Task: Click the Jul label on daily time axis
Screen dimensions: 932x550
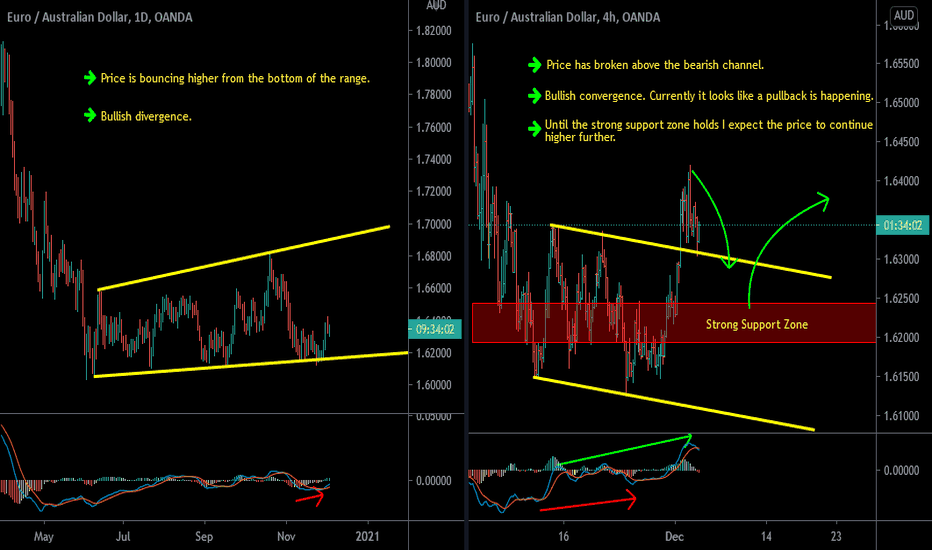Action: click(x=122, y=536)
